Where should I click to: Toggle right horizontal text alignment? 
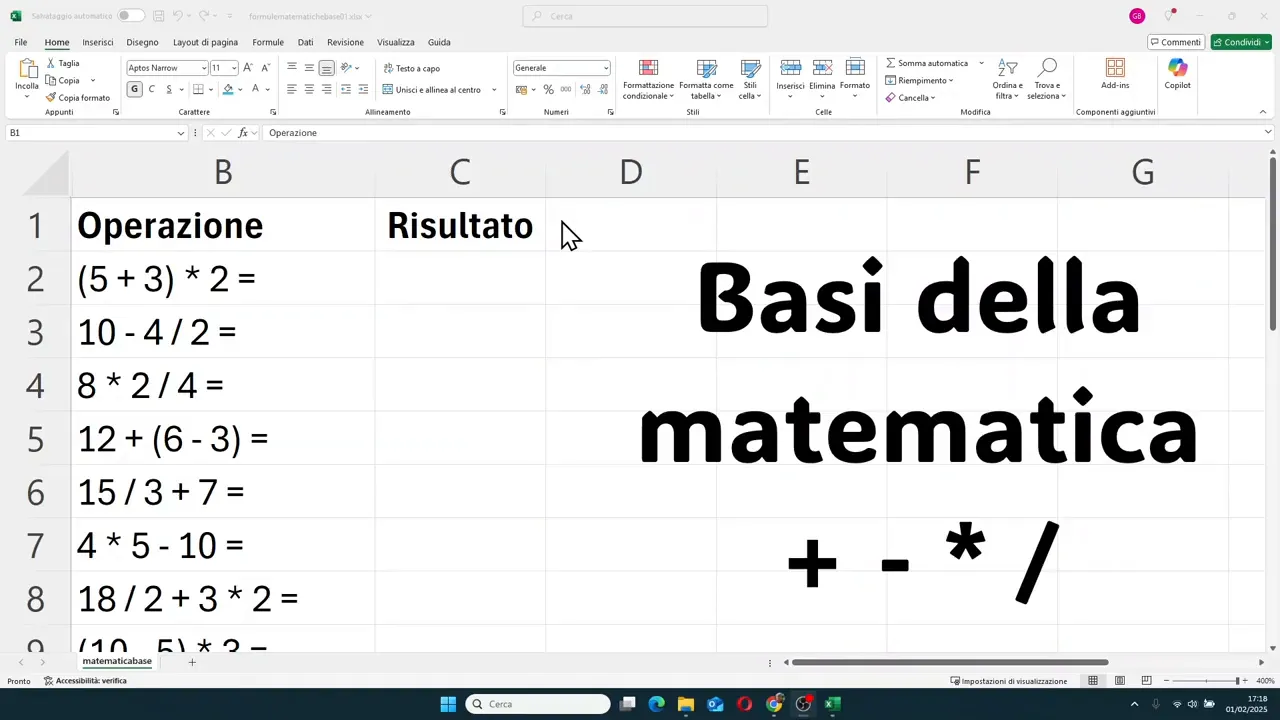(x=326, y=89)
